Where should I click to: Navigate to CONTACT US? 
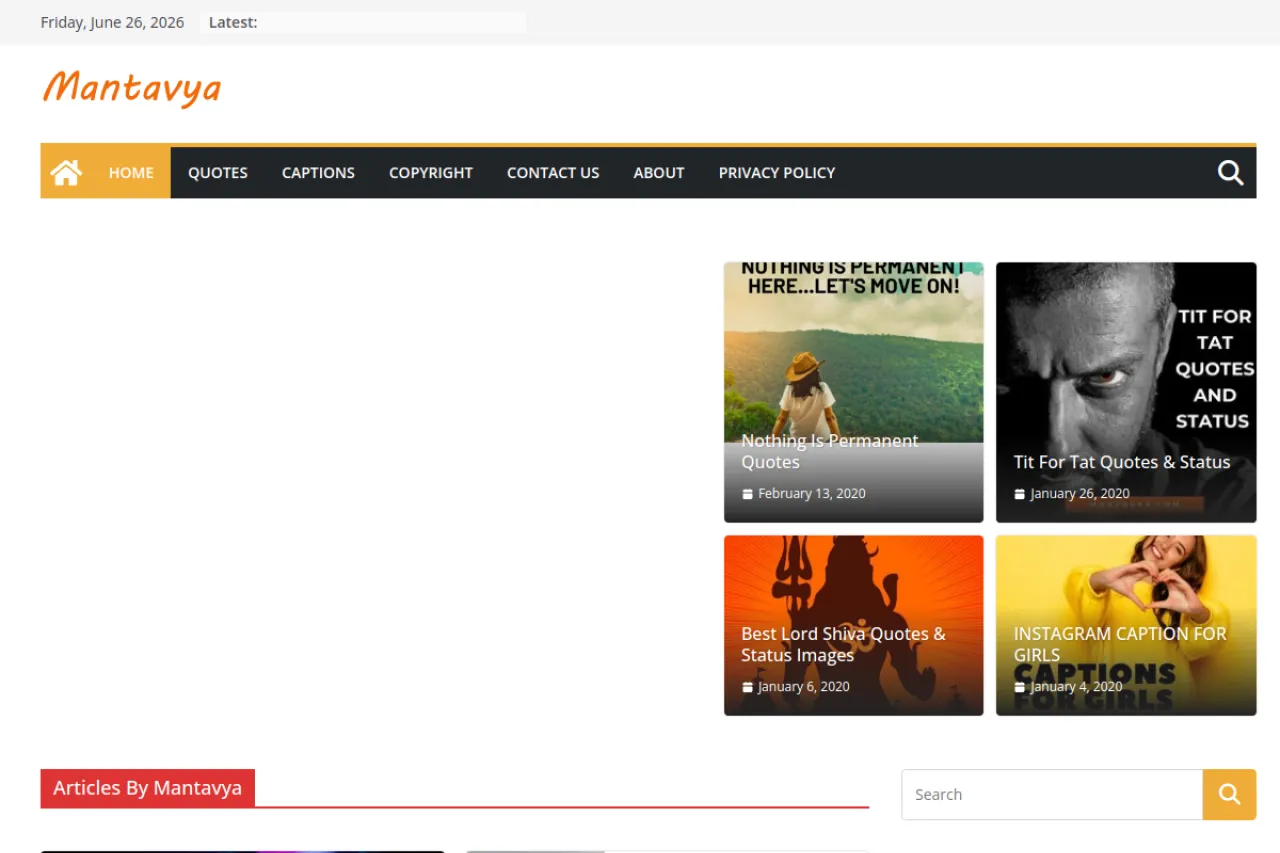click(553, 173)
